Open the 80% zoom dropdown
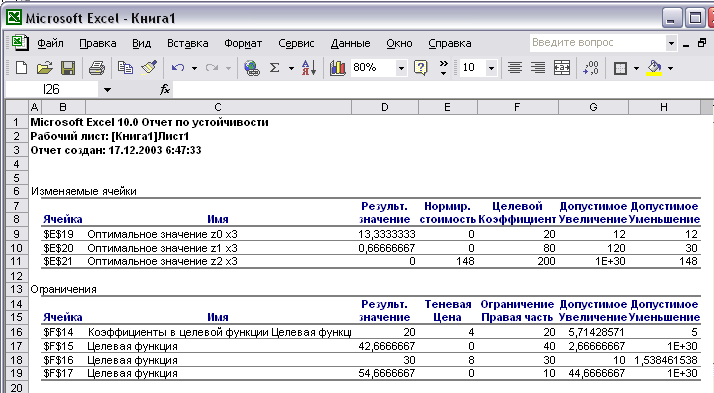The width and height of the screenshot is (714, 393). pyautogui.click(x=401, y=68)
